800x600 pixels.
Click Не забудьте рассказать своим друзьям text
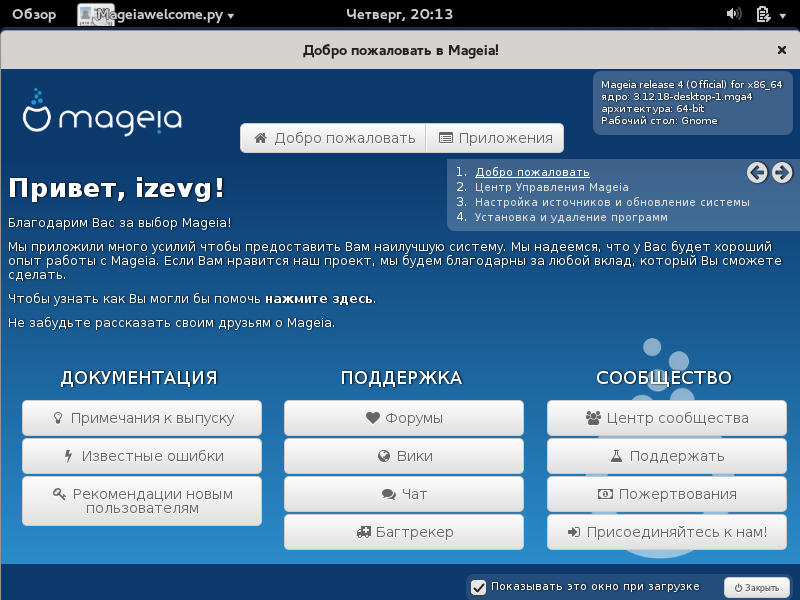171,322
